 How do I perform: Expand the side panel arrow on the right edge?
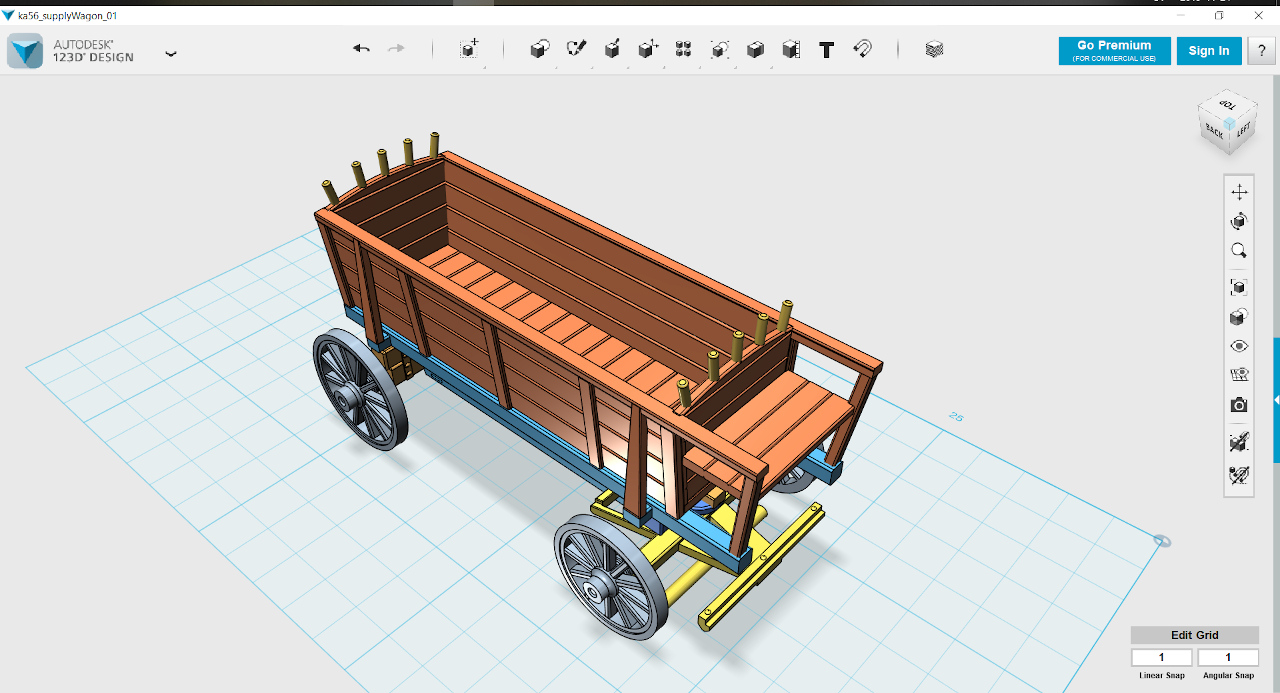point(1276,400)
